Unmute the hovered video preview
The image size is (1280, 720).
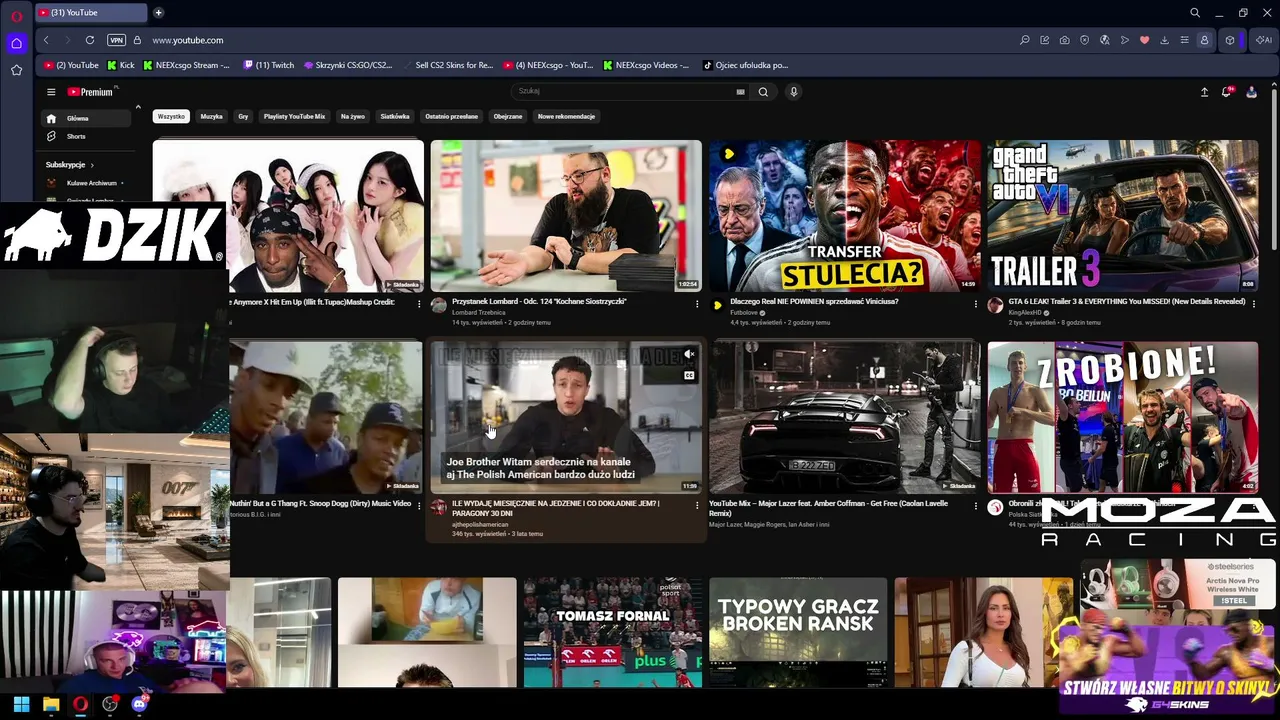[689, 354]
